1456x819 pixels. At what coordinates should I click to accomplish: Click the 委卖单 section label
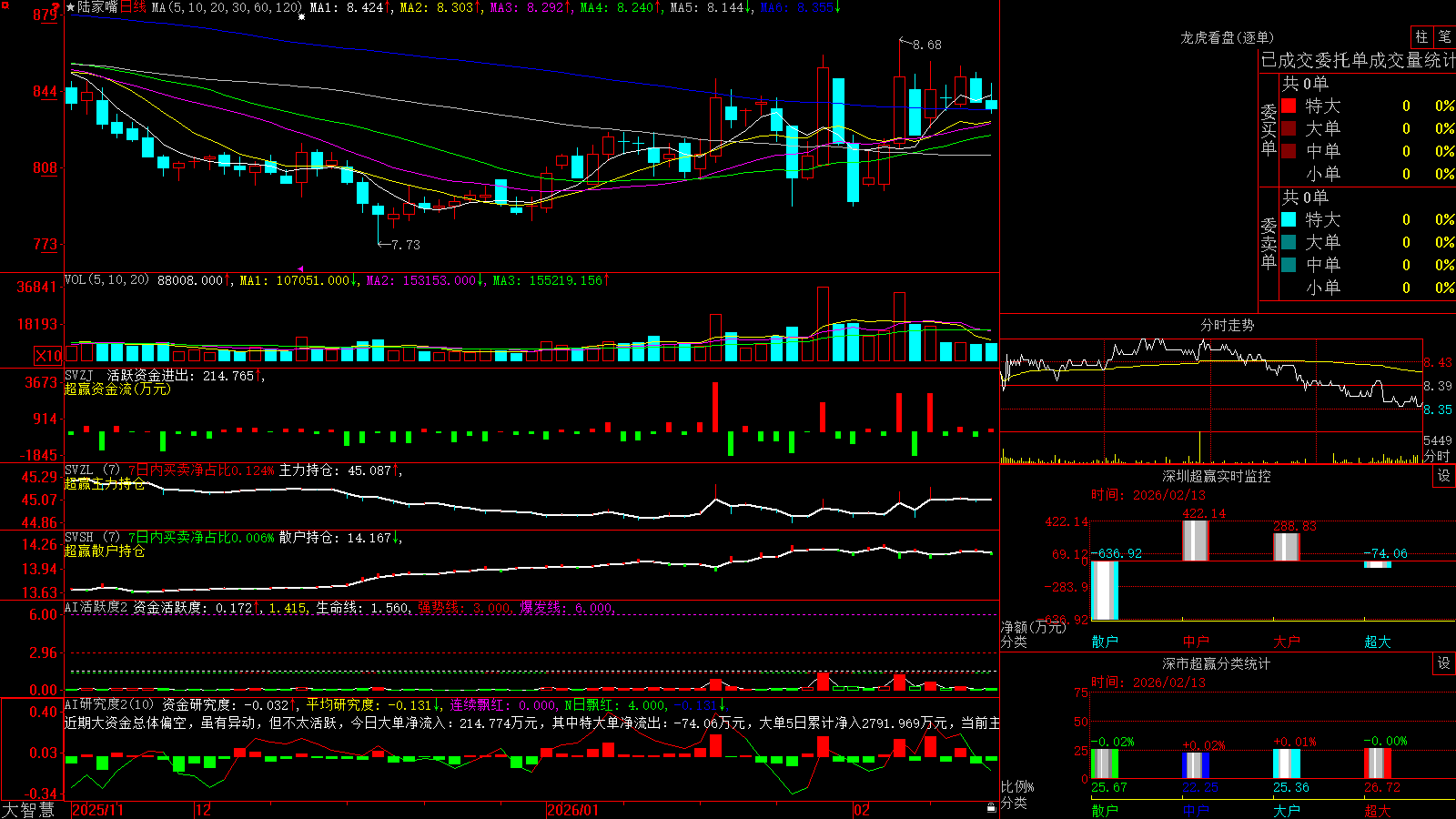[x=1269, y=244]
